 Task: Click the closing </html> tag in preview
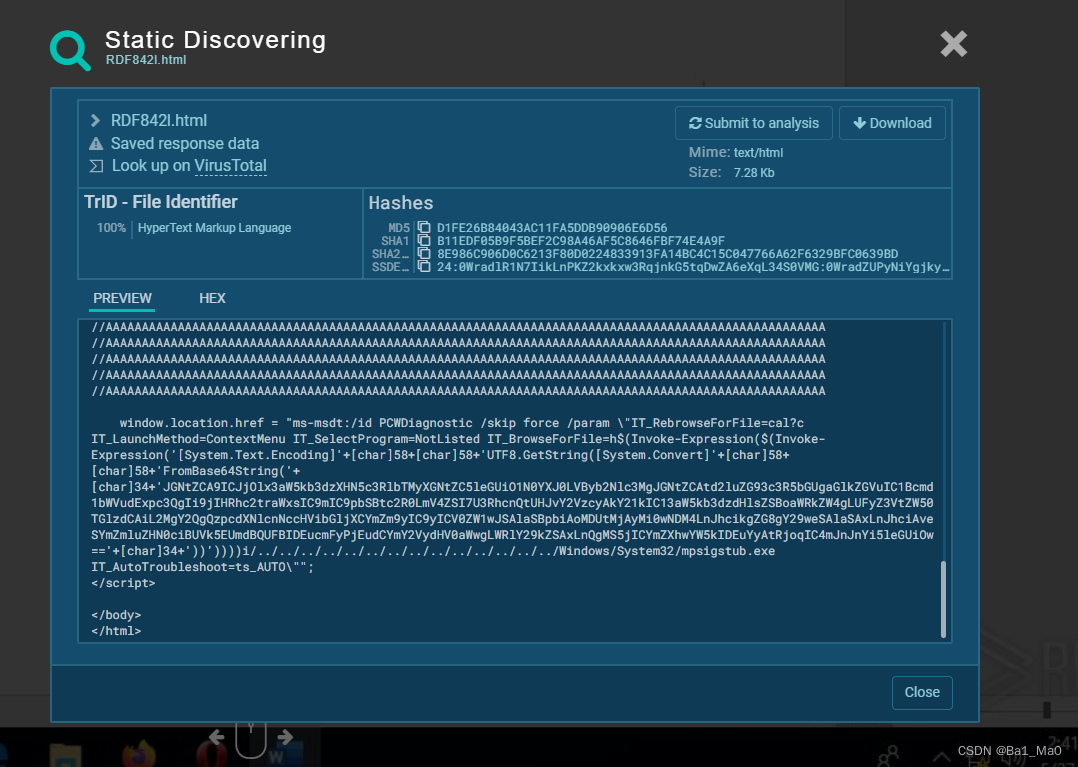pyautogui.click(x=116, y=631)
